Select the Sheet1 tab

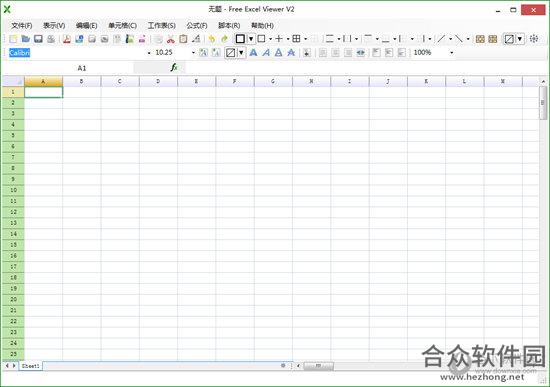[x=31, y=366]
